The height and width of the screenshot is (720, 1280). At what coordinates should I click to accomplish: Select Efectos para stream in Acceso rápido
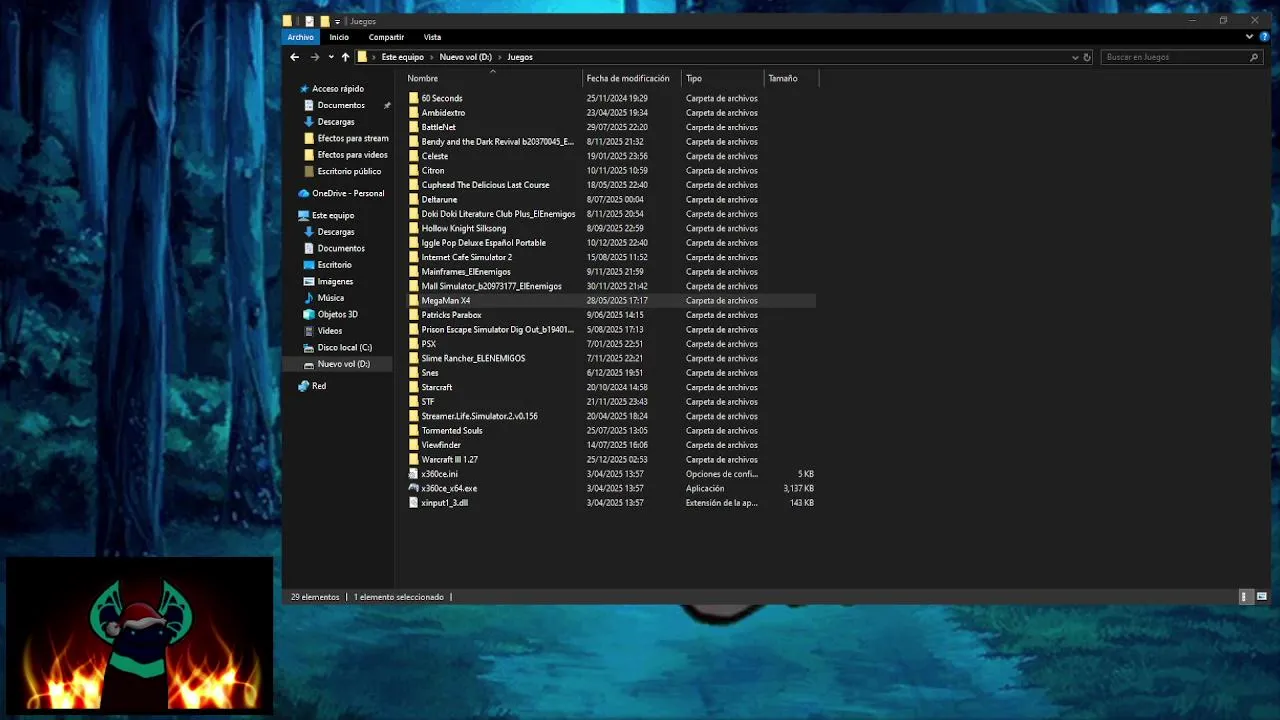tap(353, 138)
